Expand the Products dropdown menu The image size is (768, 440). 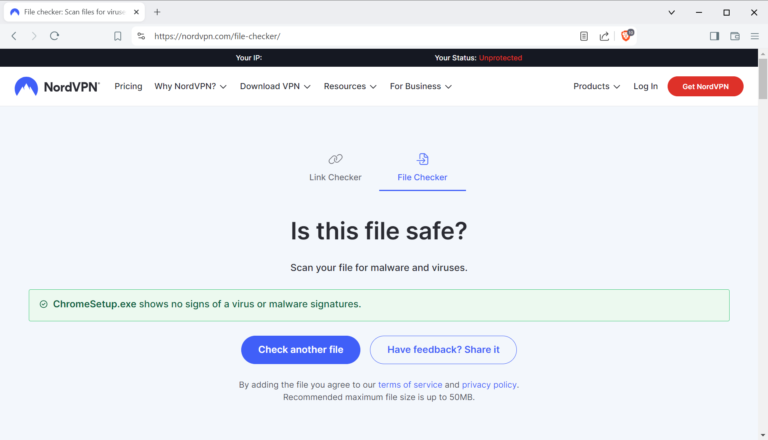pyautogui.click(x=596, y=87)
